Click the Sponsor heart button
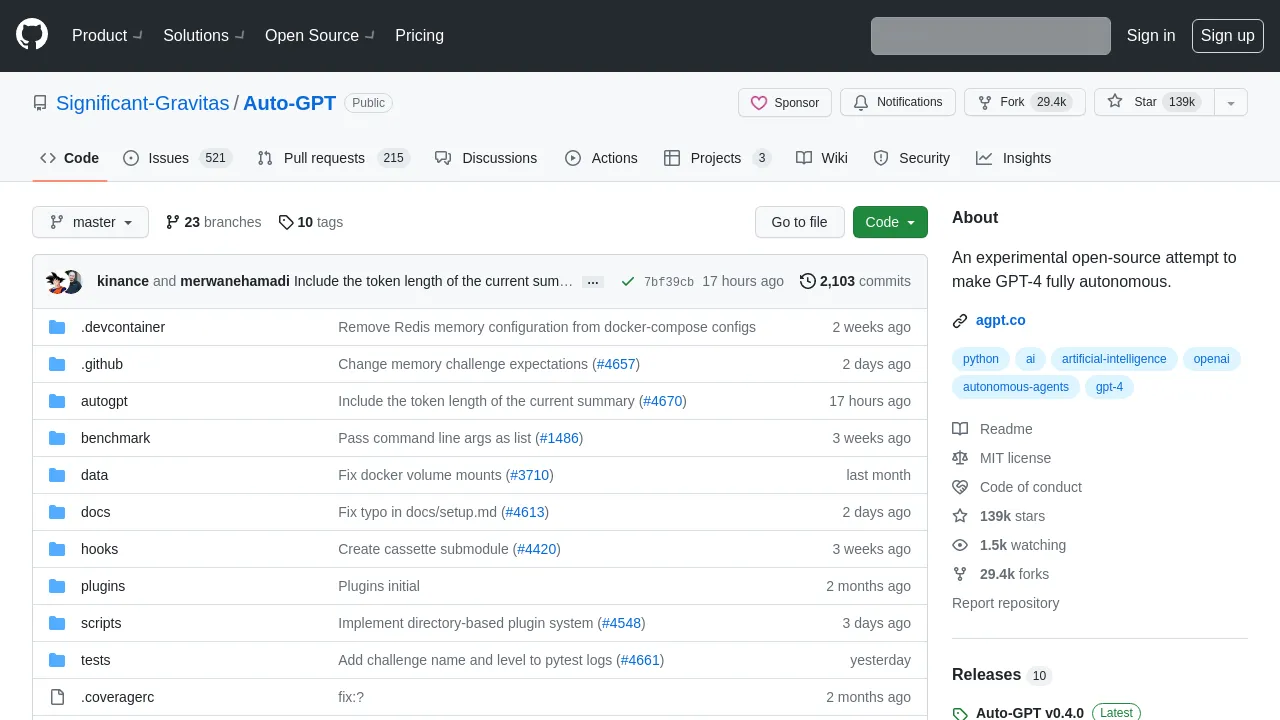This screenshot has width=1280, height=720. pos(785,102)
